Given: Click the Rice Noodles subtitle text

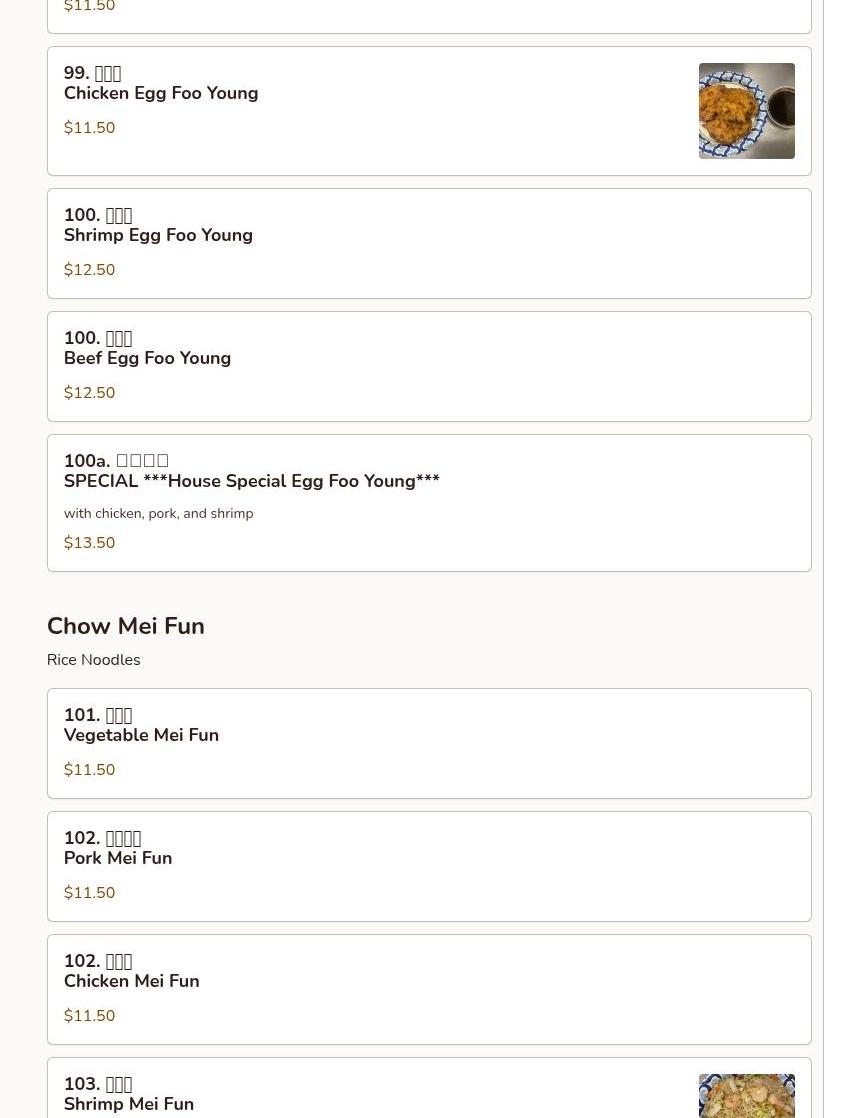Looking at the screenshot, I should [93, 660].
